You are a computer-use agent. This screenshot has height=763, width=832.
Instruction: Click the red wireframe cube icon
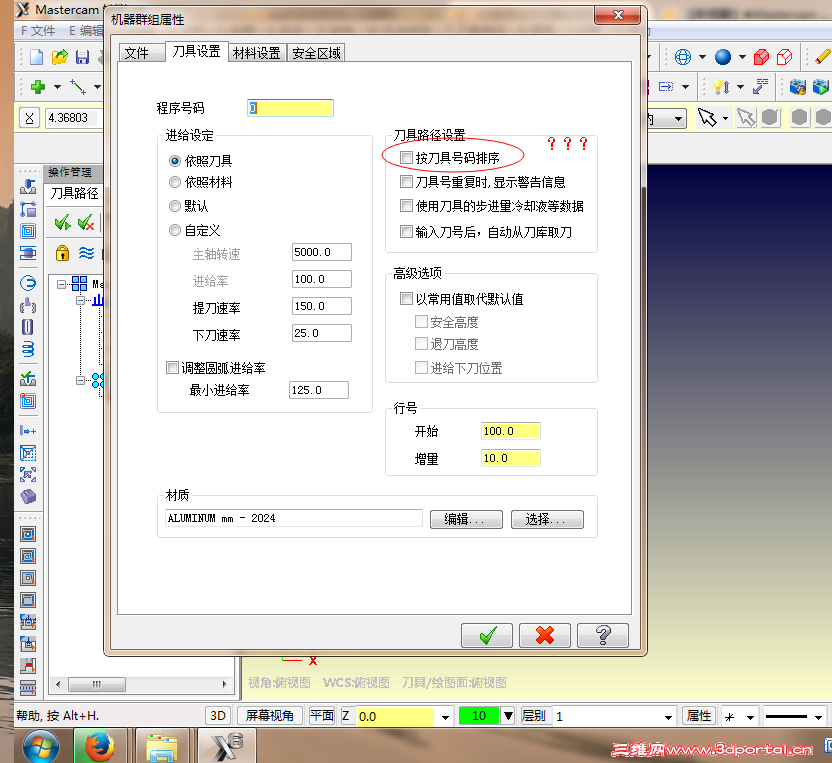point(784,57)
